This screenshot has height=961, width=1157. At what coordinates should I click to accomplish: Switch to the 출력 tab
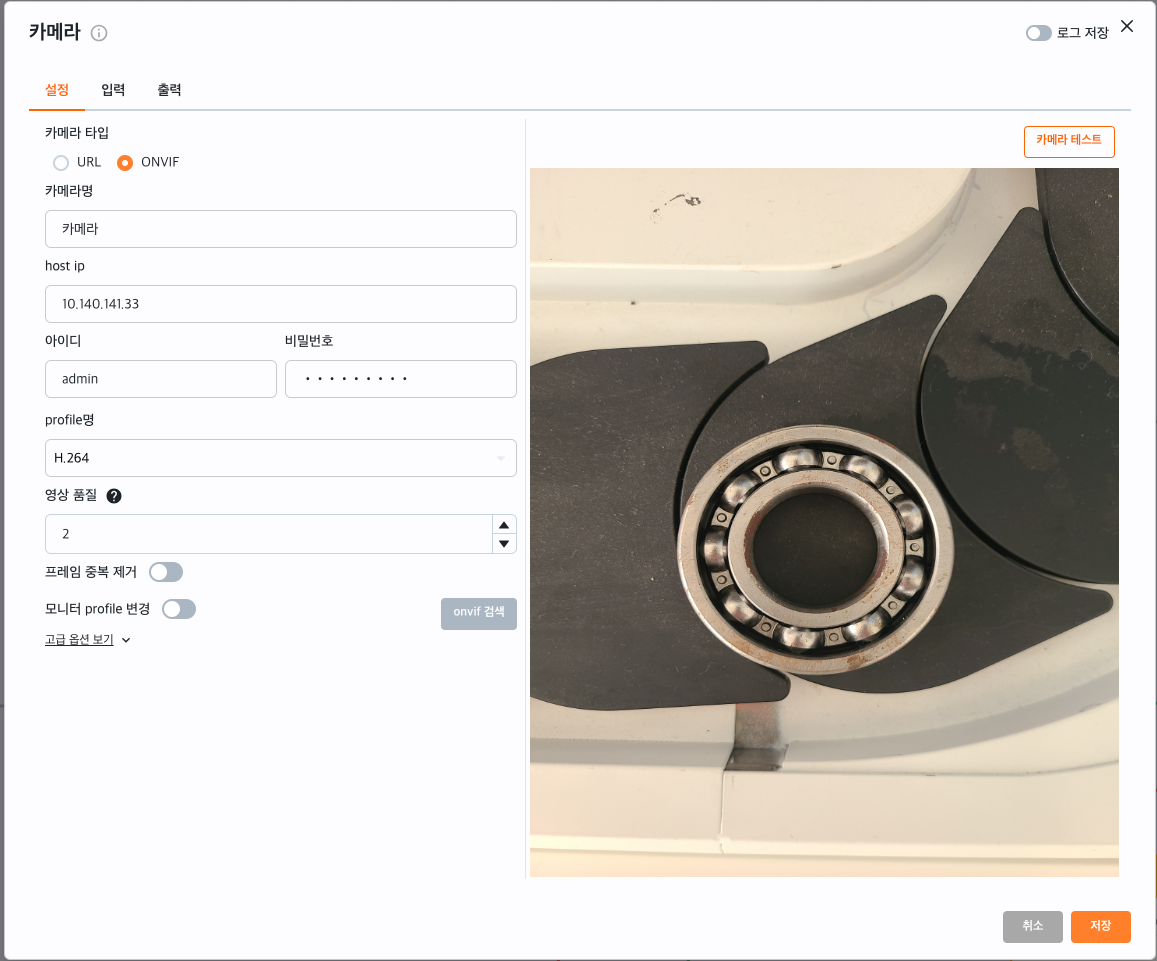169,90
